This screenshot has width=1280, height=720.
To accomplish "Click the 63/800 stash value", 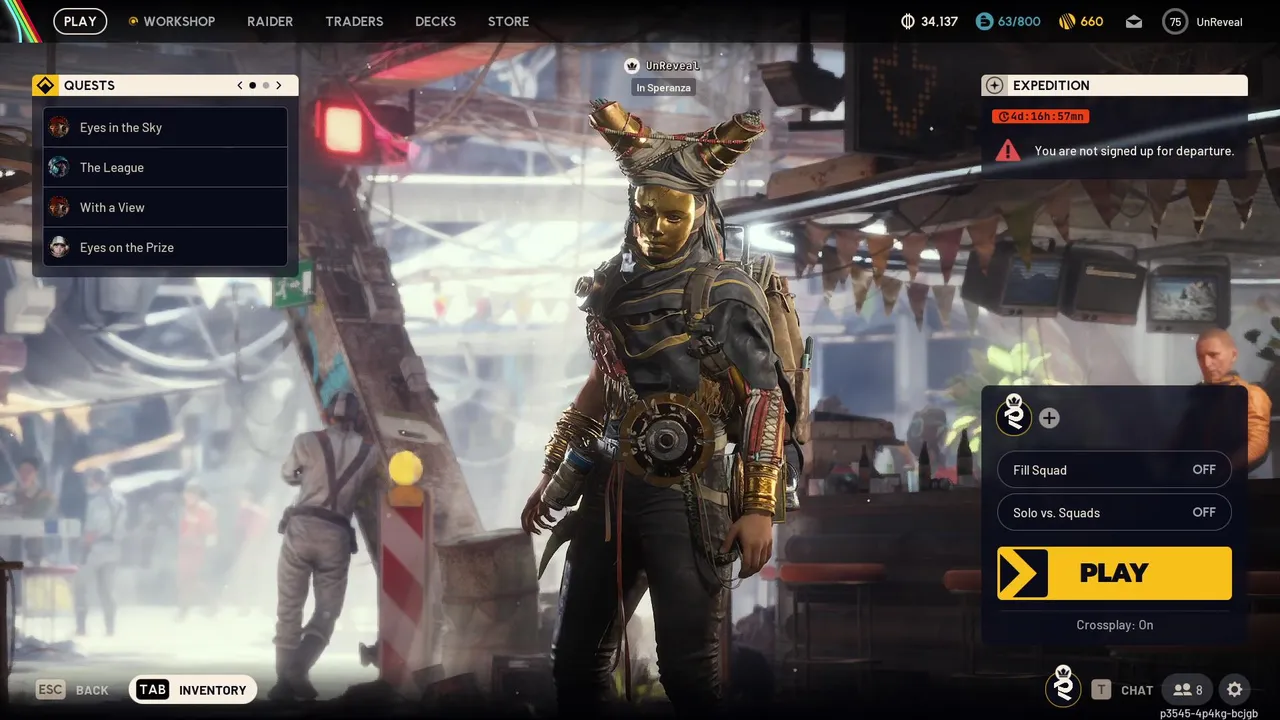I will click(x=1019, y=22).
